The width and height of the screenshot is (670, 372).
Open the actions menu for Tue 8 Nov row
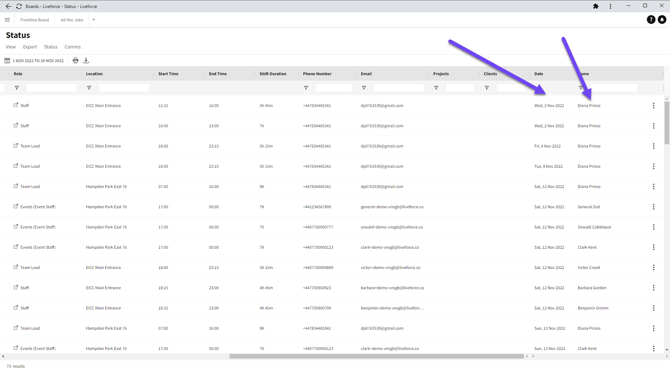(x=653, y=166)
